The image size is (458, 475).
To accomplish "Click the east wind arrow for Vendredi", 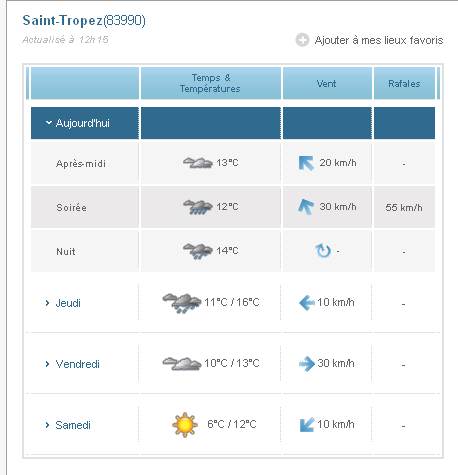I will click(307, 364).
